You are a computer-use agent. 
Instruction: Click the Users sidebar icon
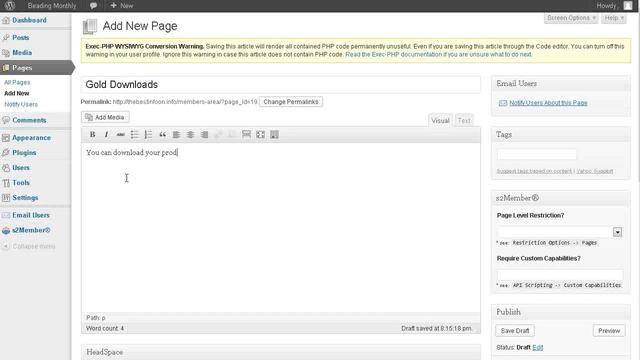click(x=6, y=168)
